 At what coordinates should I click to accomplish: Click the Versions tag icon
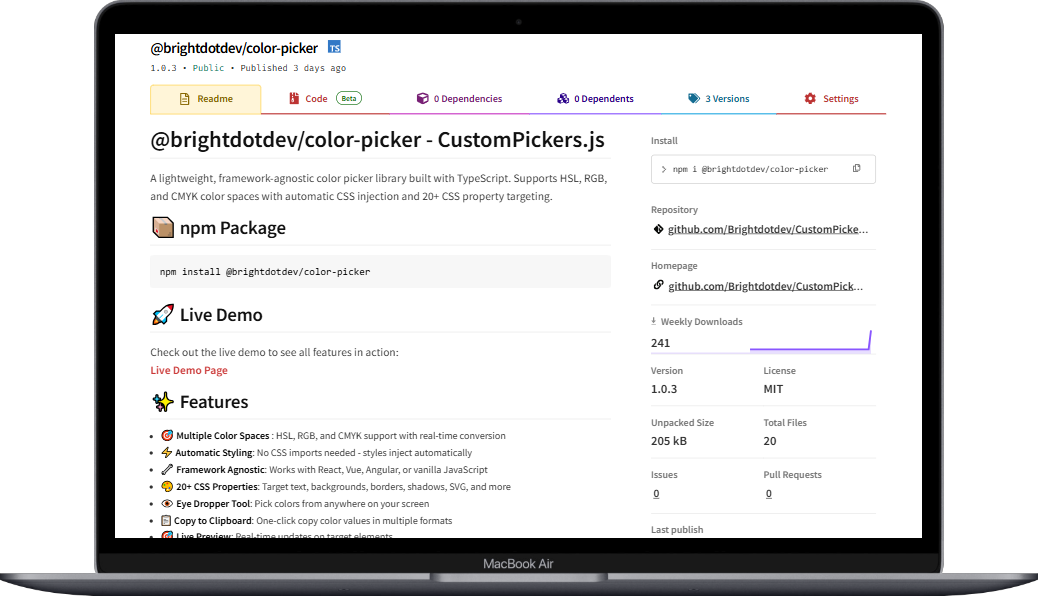pyautogui.click(x=692, y=98)
